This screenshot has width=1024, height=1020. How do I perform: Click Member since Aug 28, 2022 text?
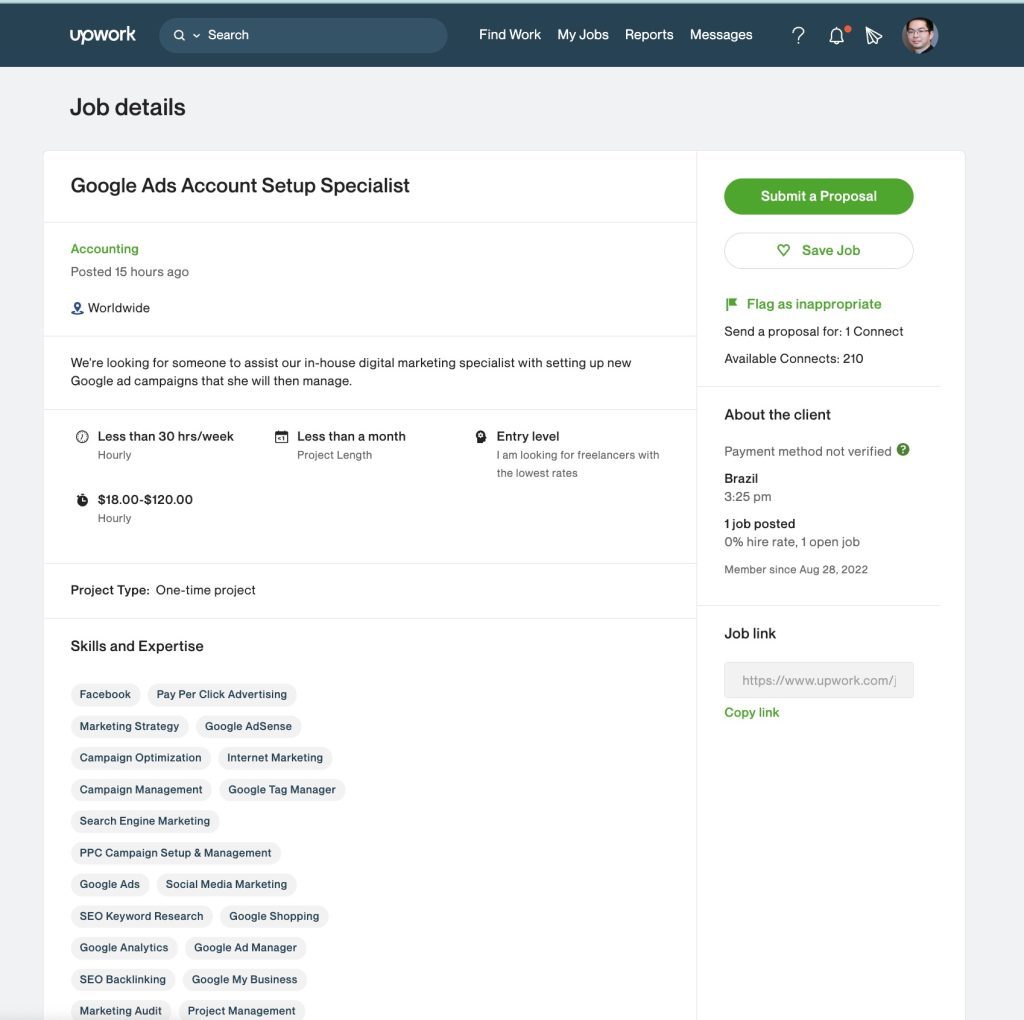[795, 569]
